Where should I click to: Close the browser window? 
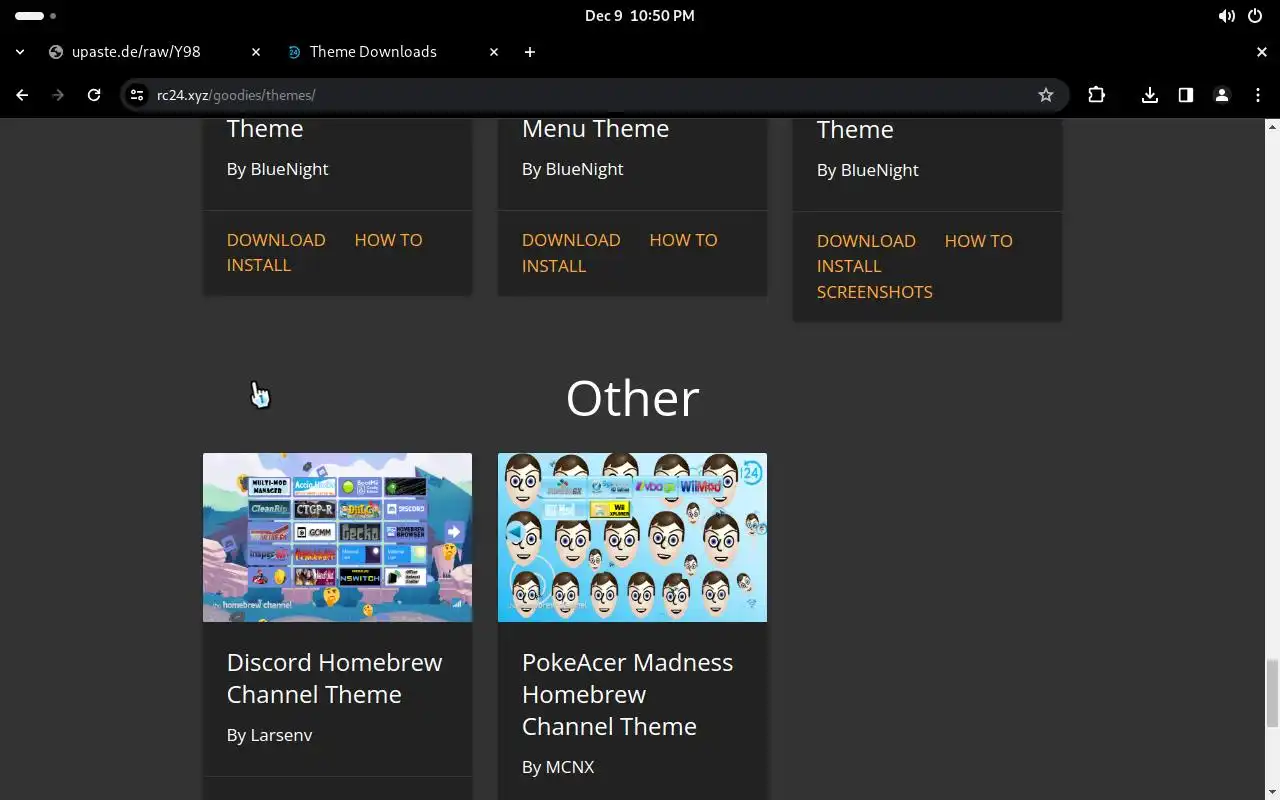pos(1262,52)
